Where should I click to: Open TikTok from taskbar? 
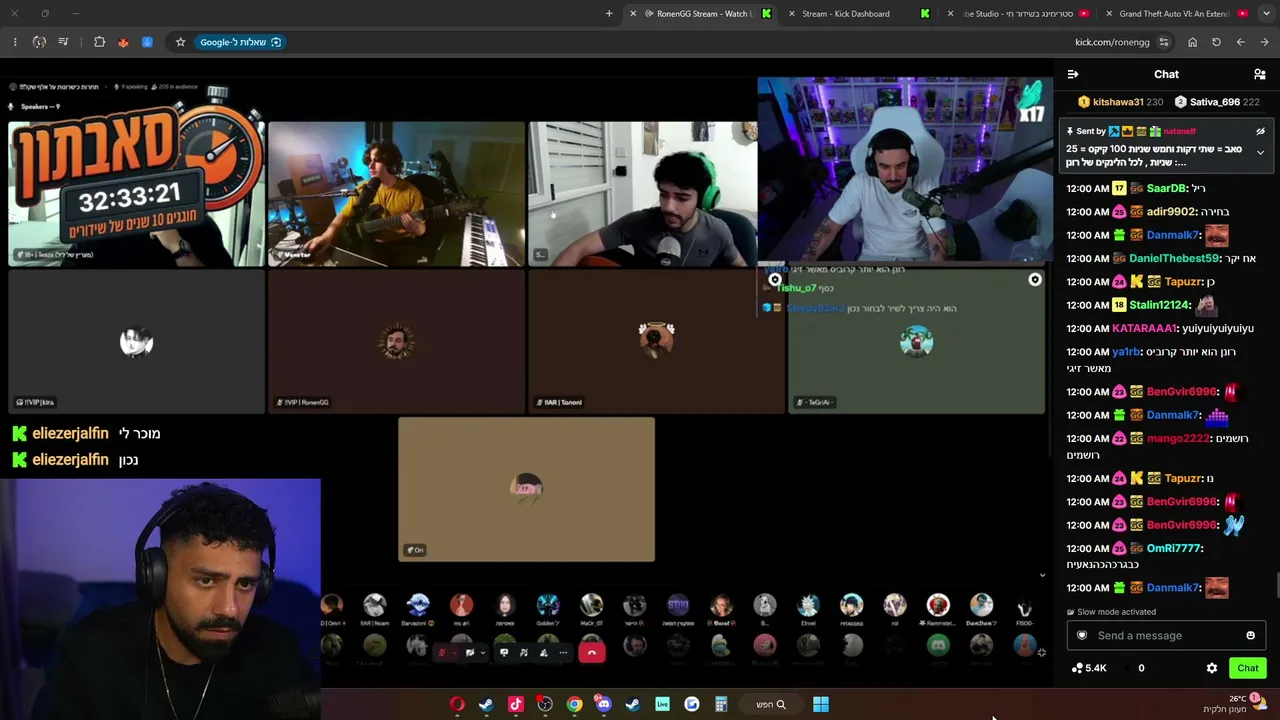(x=516, y=704)
